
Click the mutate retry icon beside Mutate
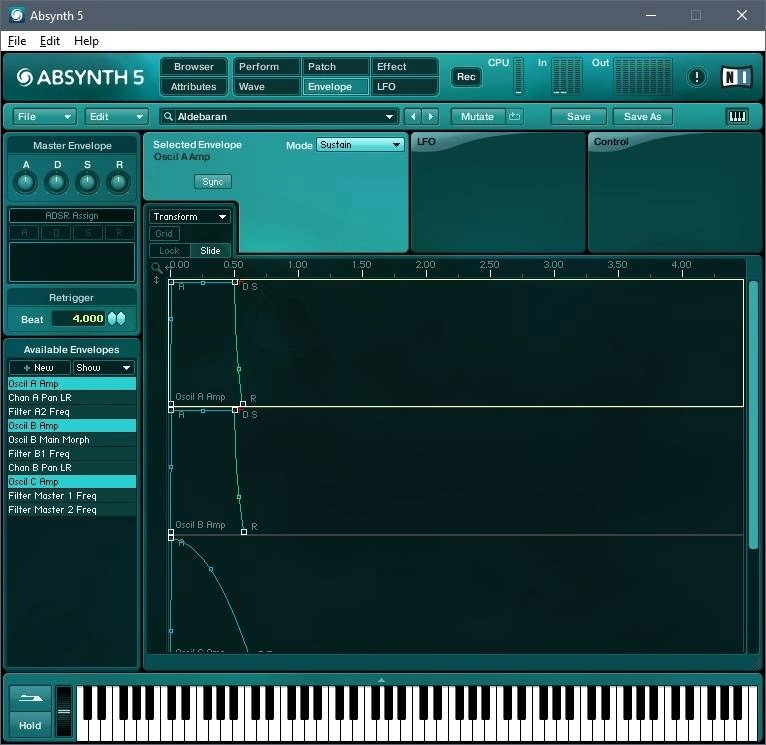click(x=514, y=116)
